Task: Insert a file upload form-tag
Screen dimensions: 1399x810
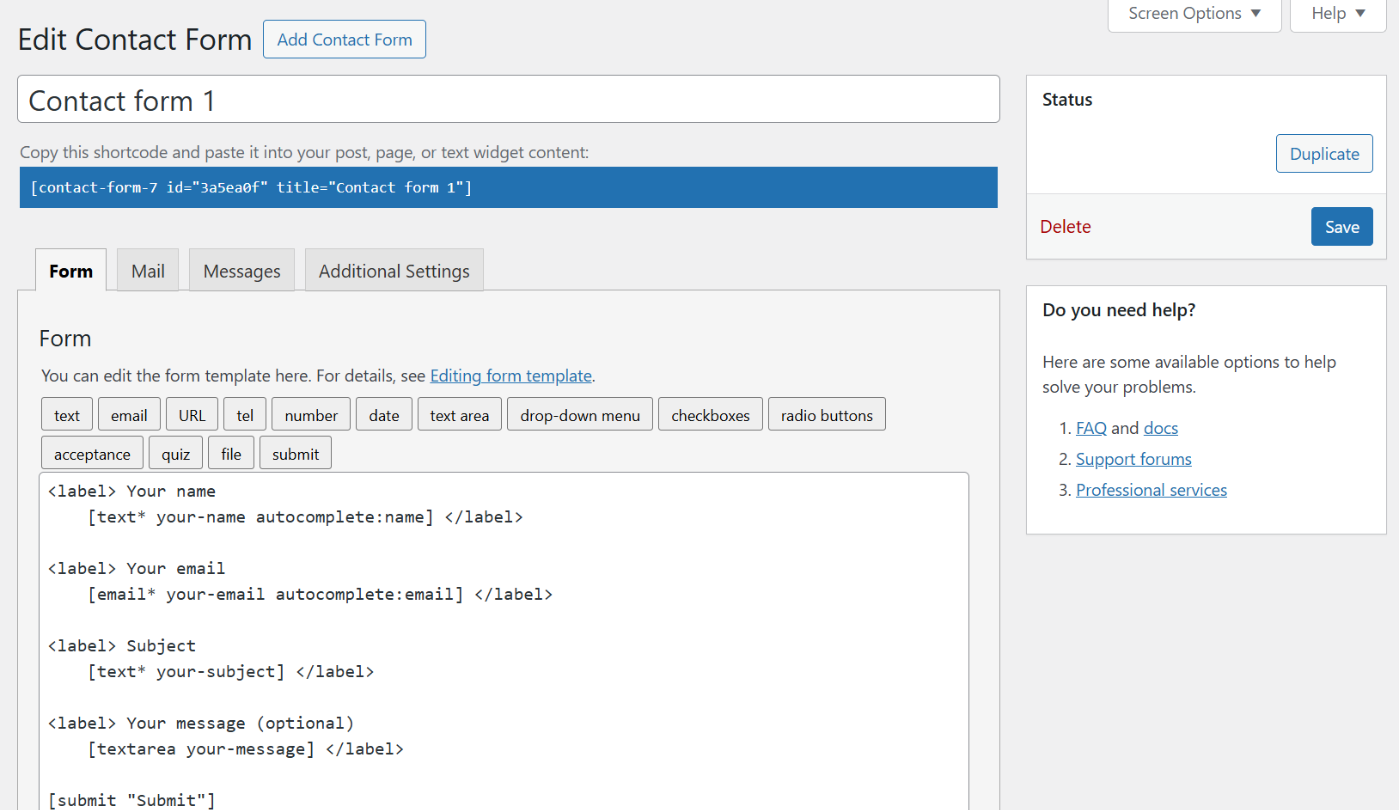Action: pyautogui.click(x=231, y=452)
